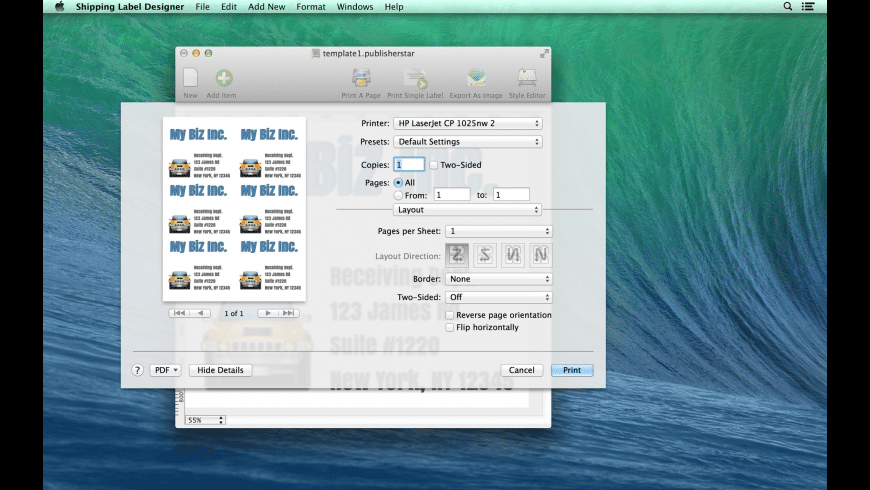Click the Print Single Label icon

tap(416, 78)
